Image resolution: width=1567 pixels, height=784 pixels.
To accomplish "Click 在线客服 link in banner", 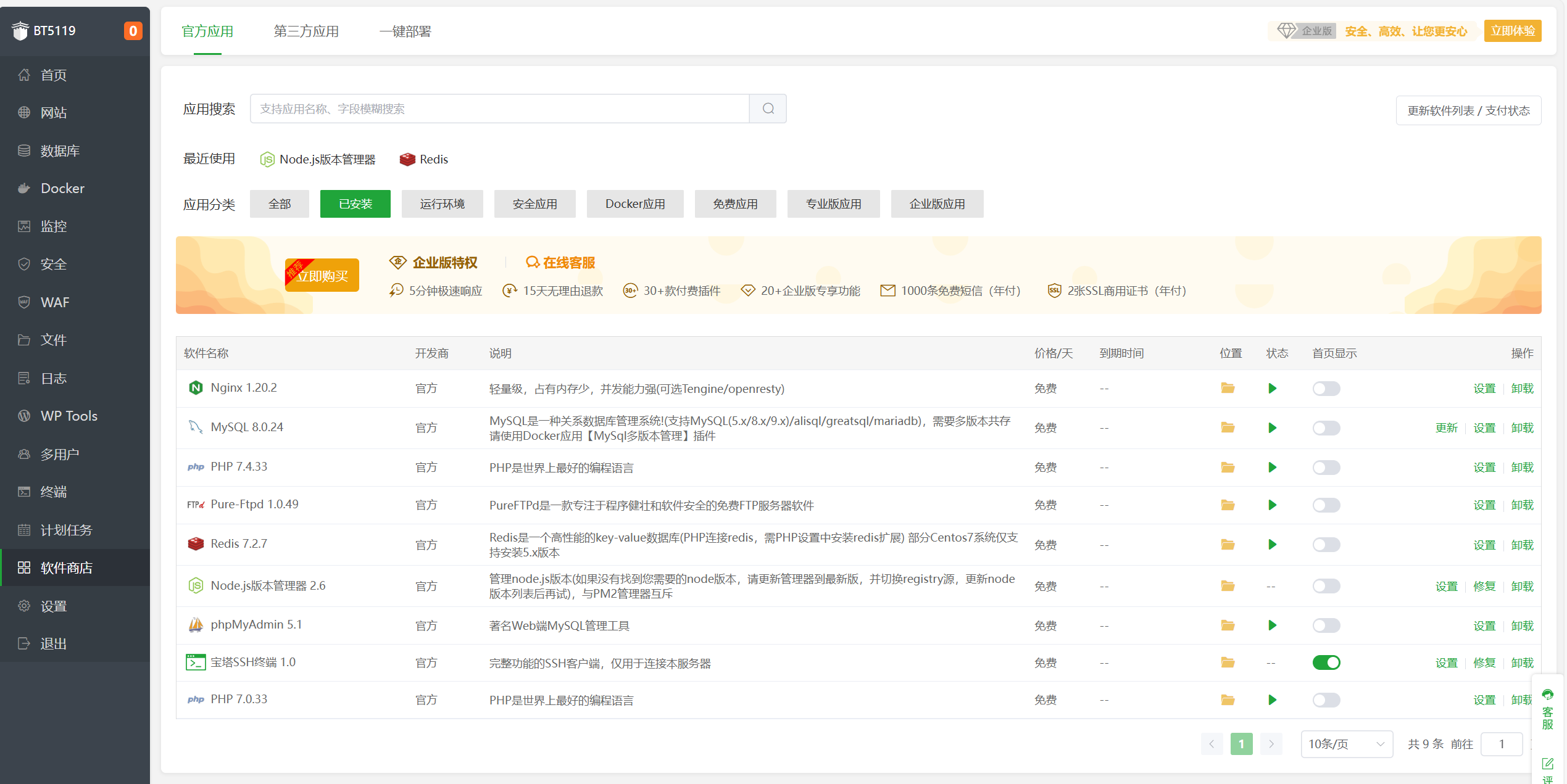I will [560, 263].
